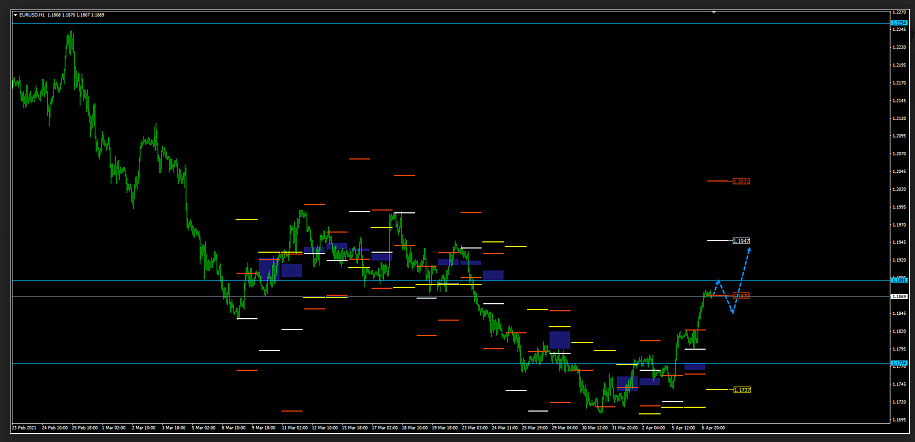
Task: Click the highest price peak near 25 Feb
Action: click(x=70, y=33)
